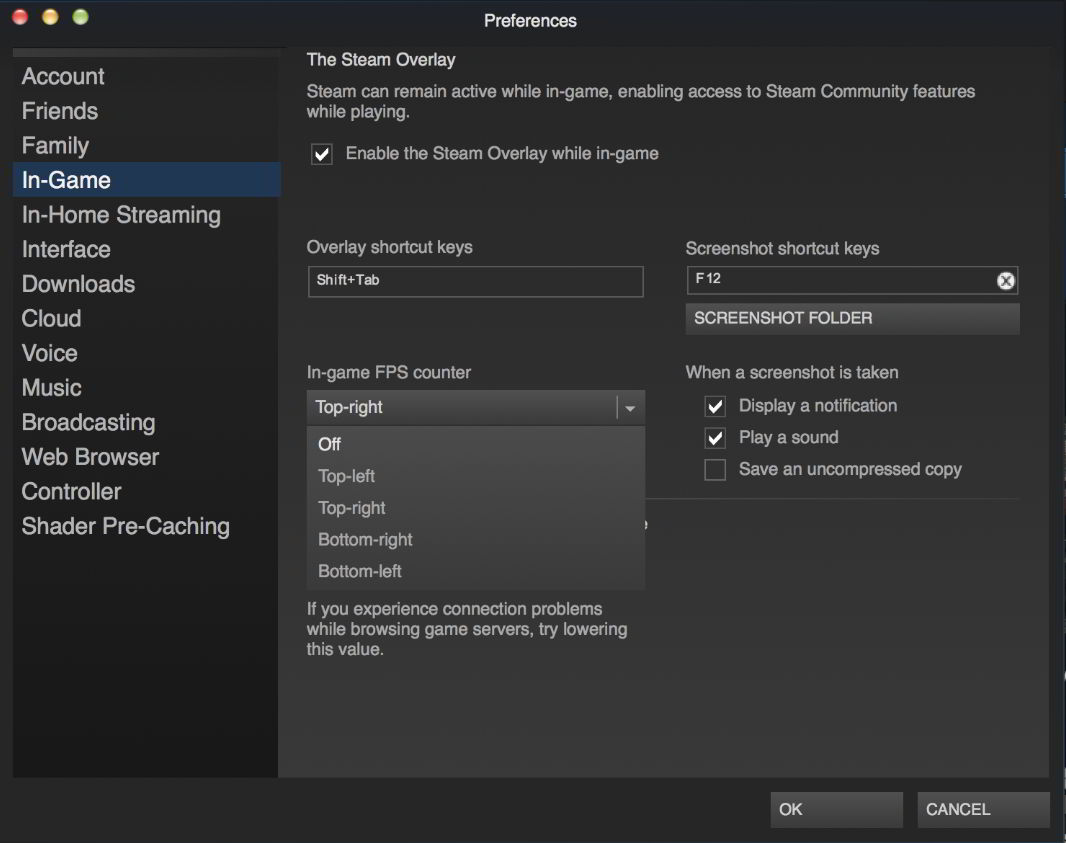This screenshot has height=843, width=1066.
Task: Close the Preferences window with red button
Action: point(20,17)
